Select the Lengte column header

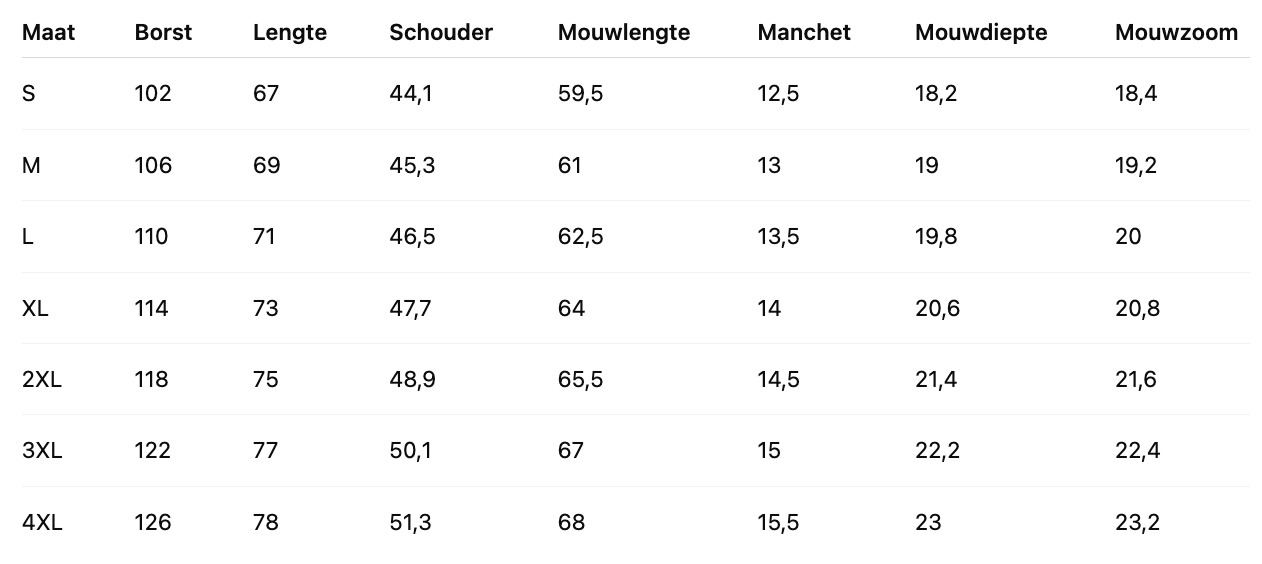(x=290, y=32)
